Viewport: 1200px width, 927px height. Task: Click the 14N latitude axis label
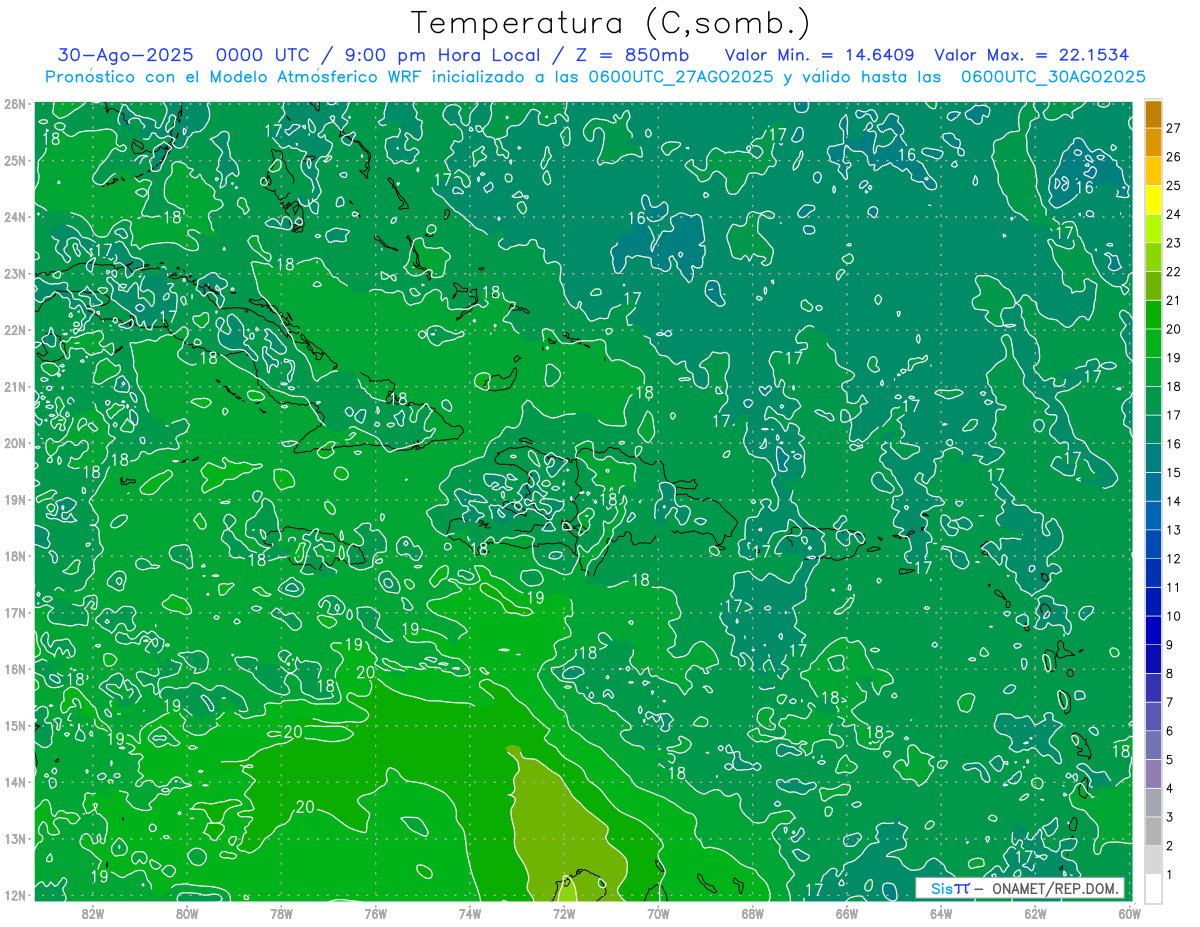pyautogui.click(x=14, y=782)
